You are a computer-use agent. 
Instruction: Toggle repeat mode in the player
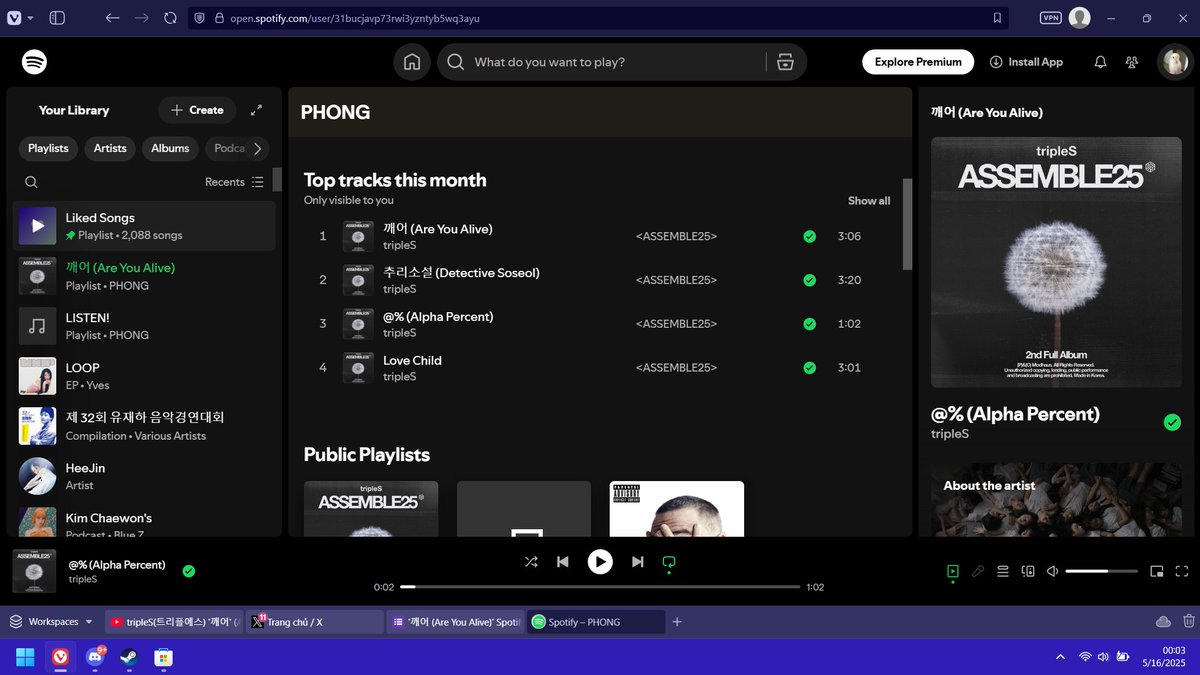pyautogui.click(x=669, y=562)
